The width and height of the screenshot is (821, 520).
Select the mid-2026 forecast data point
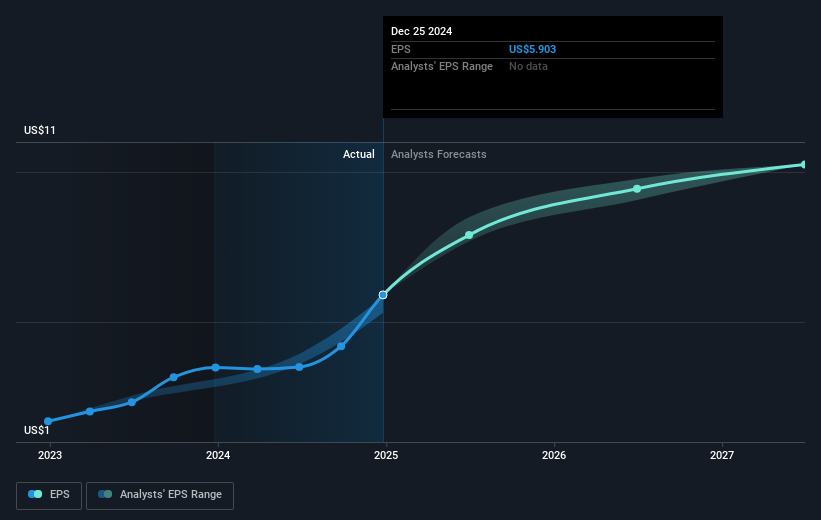click(x=637, y=189)
